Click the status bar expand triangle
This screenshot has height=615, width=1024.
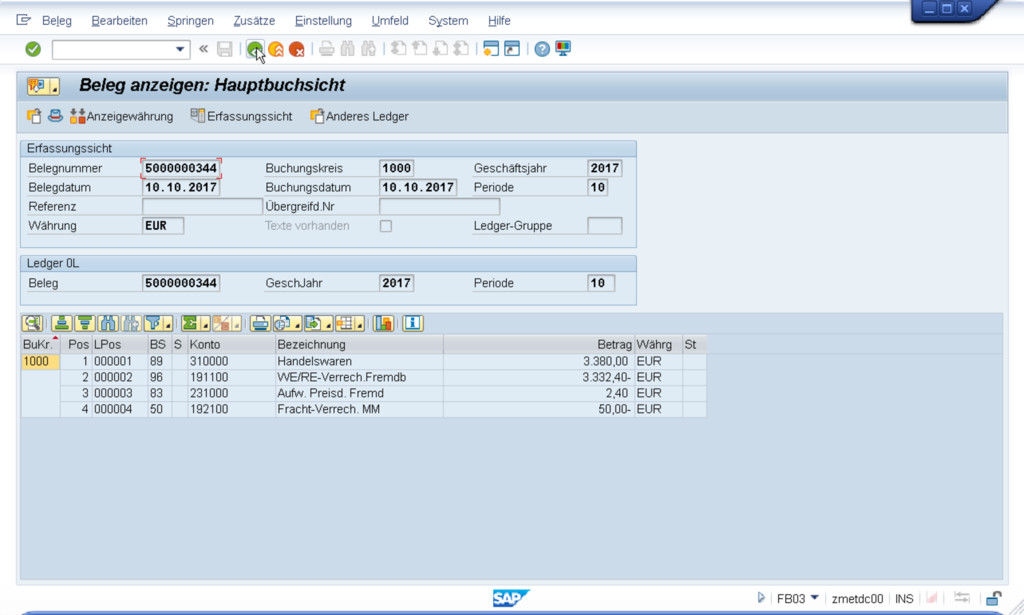point(761,598)
